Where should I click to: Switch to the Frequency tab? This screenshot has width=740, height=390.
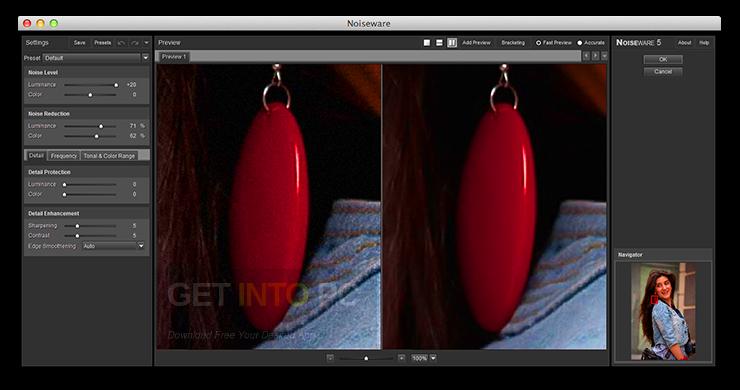coord(64,156)
